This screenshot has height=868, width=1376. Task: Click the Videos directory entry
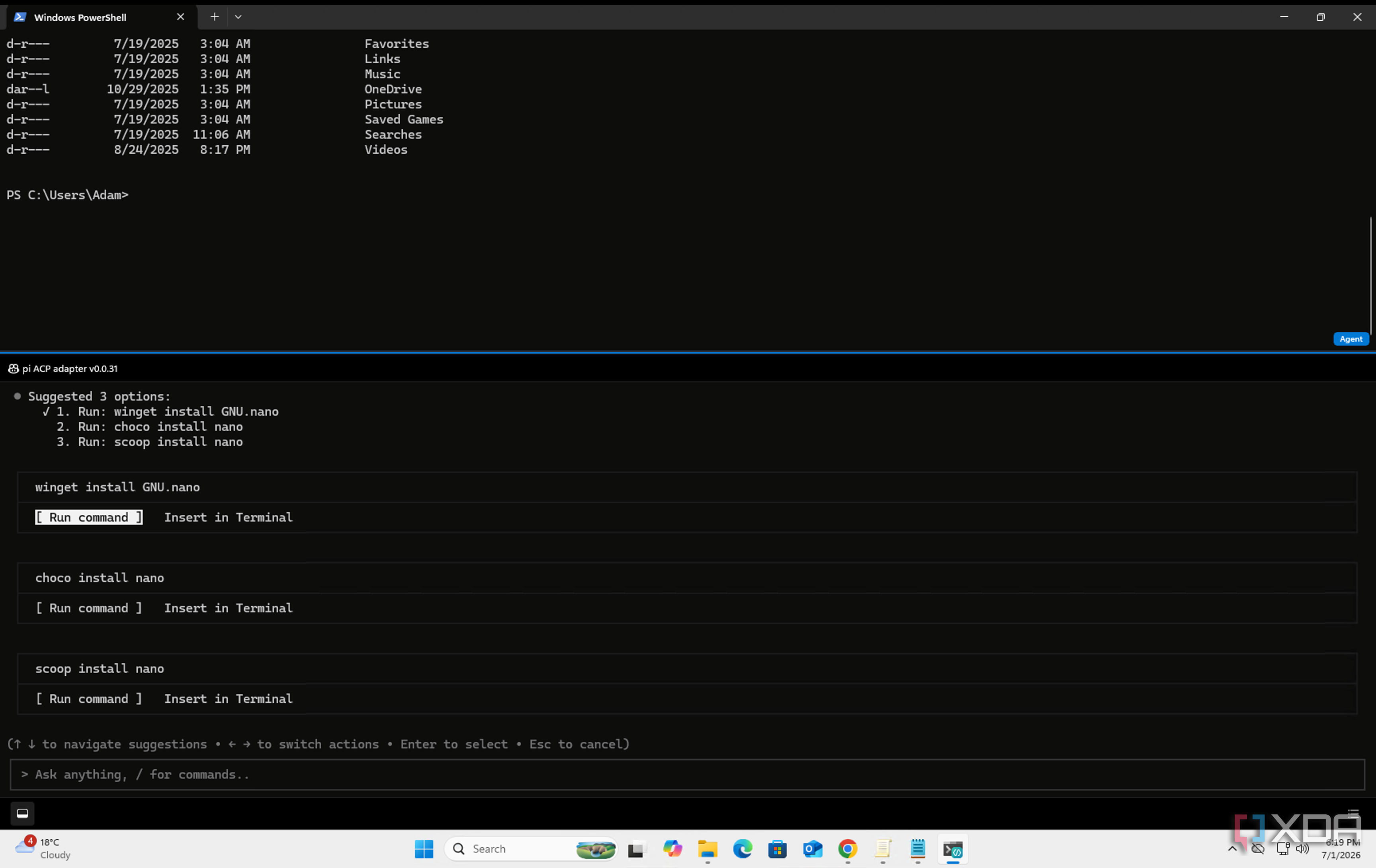click(386, 150)
